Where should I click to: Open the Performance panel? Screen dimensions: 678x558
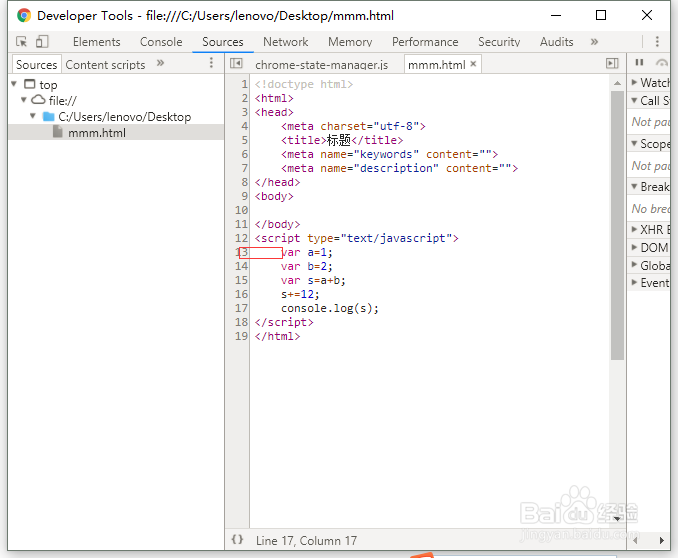pos(425,42)
